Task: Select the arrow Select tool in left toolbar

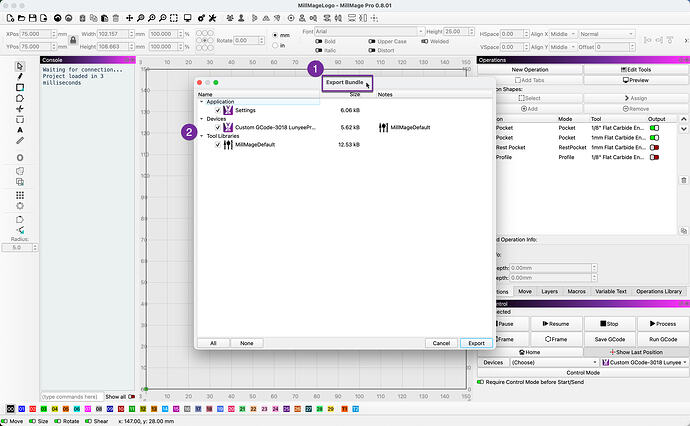Action: point(20,65)
